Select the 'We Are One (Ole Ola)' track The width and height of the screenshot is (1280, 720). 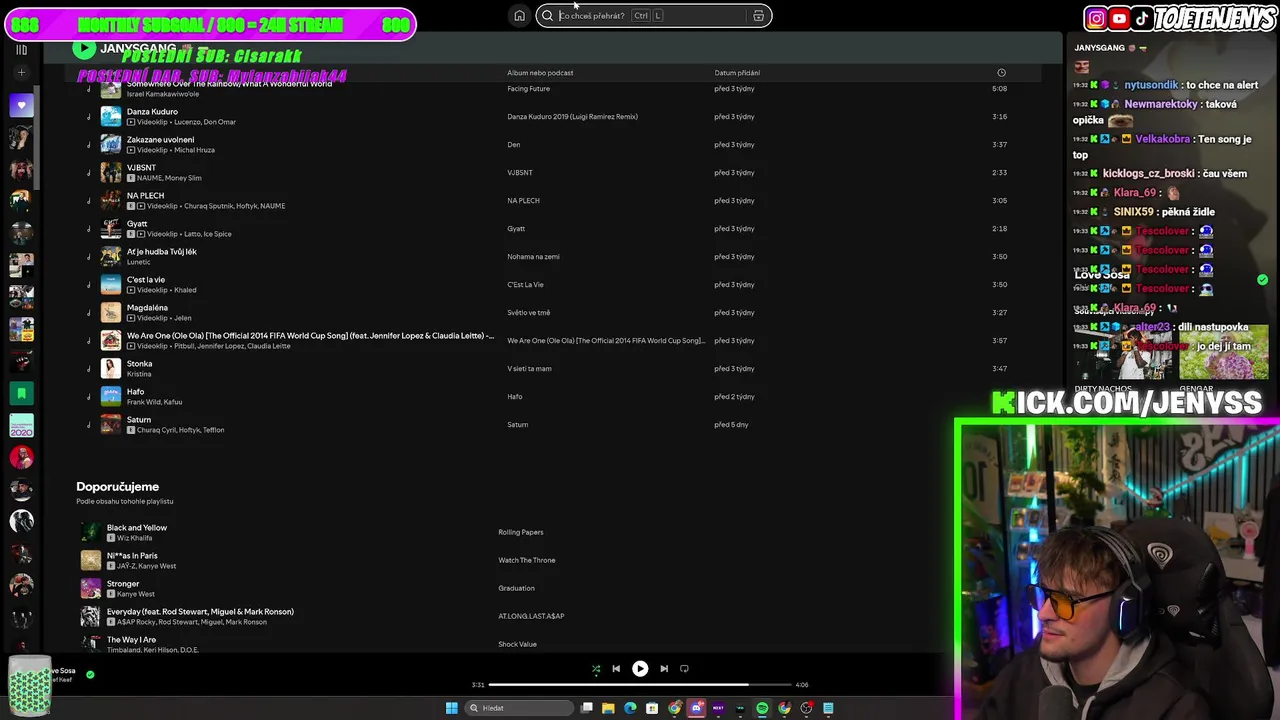310,336
